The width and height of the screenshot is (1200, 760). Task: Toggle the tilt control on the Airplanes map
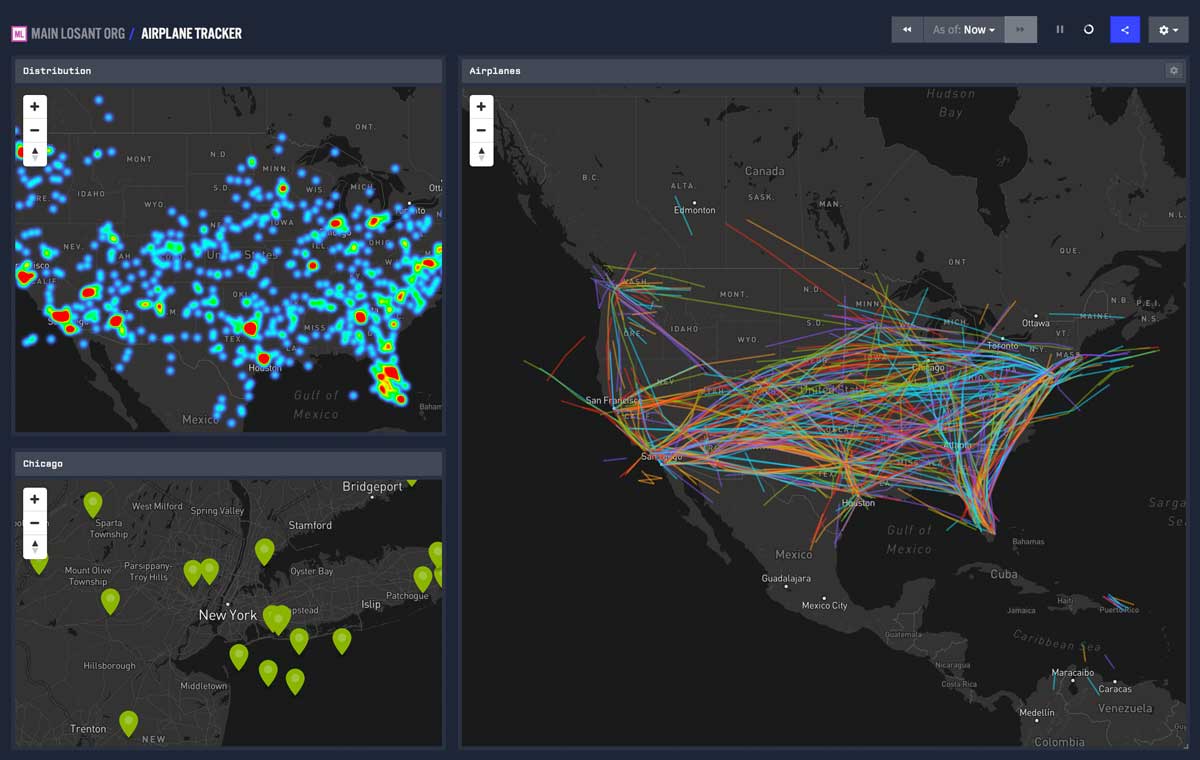coord(481,152)
